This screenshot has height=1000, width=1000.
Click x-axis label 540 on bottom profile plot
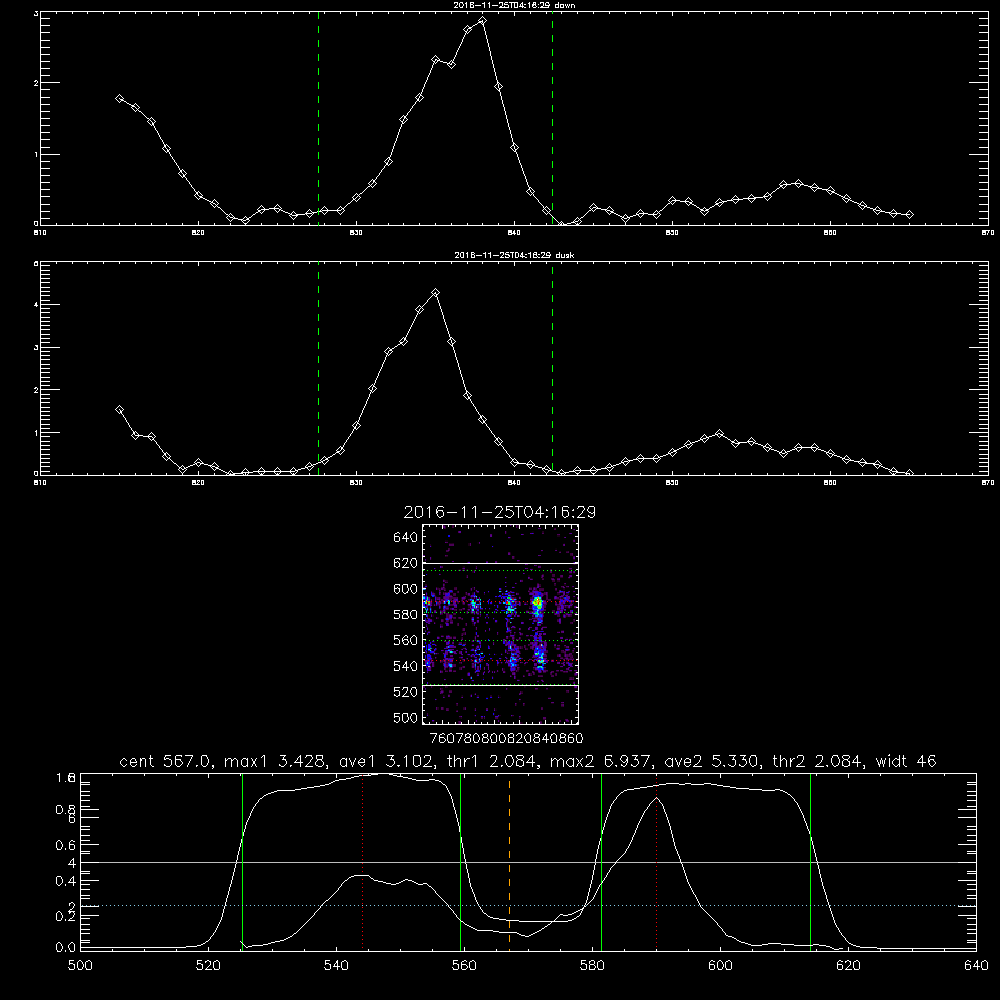point(336,965)
